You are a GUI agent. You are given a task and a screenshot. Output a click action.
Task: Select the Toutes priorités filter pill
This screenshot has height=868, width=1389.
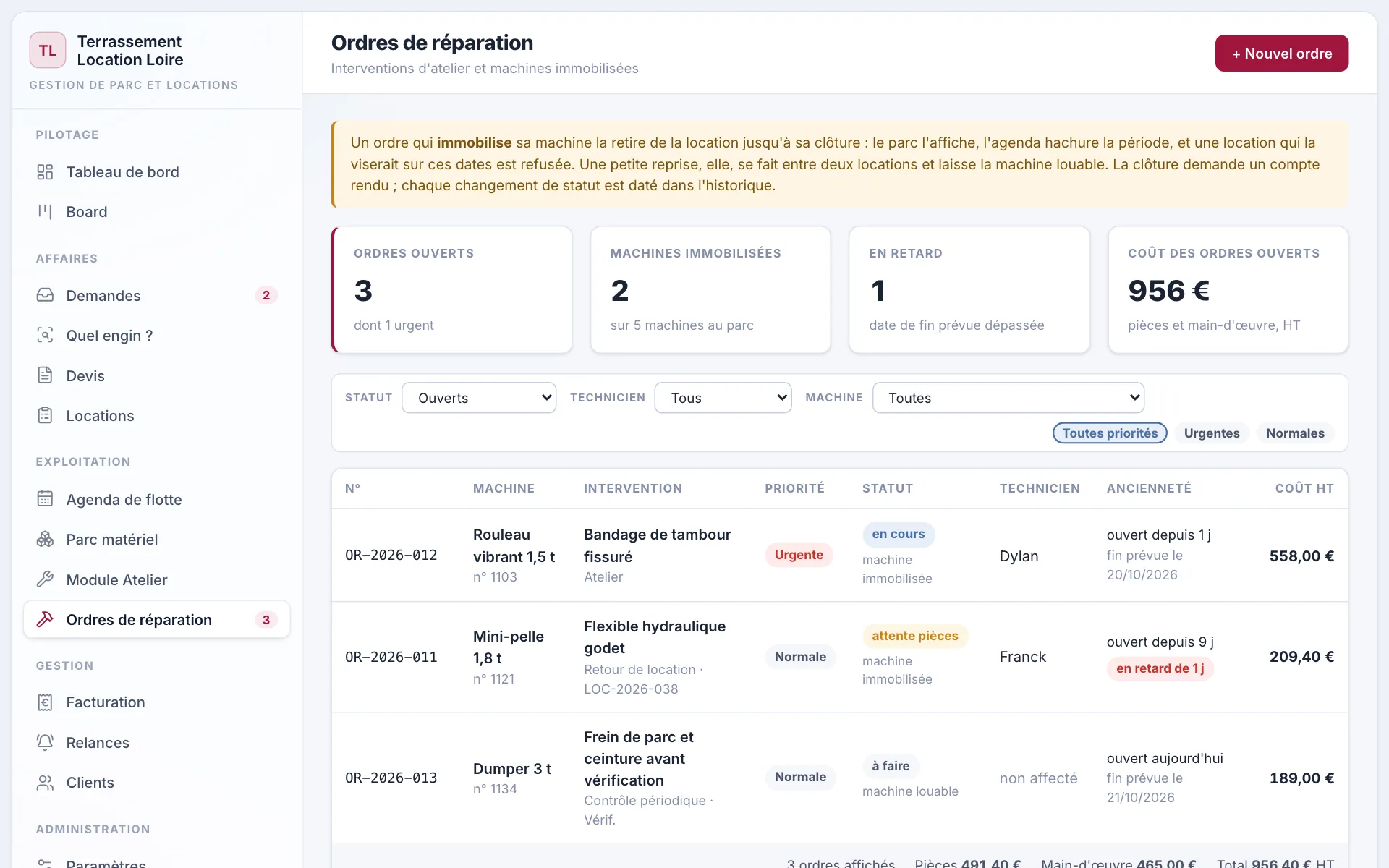[1110, 433]
